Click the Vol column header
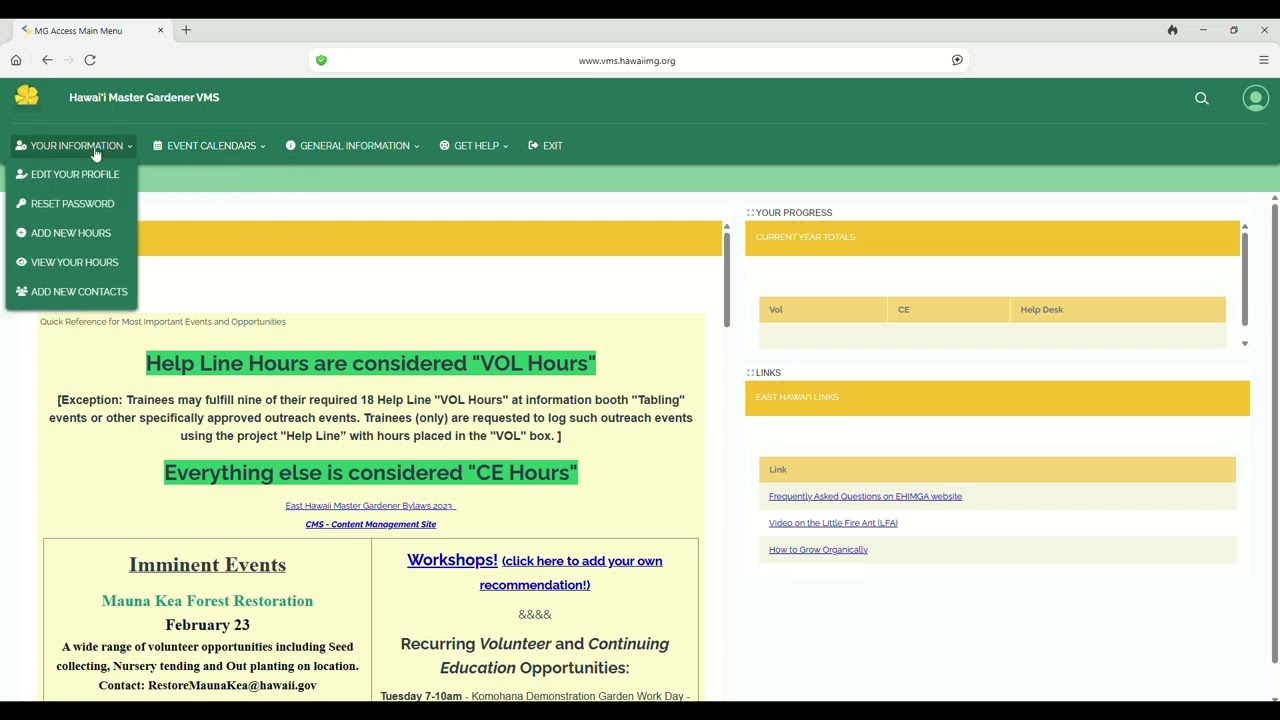Viewport: 1280px width, 720px height. click(823, 310)
